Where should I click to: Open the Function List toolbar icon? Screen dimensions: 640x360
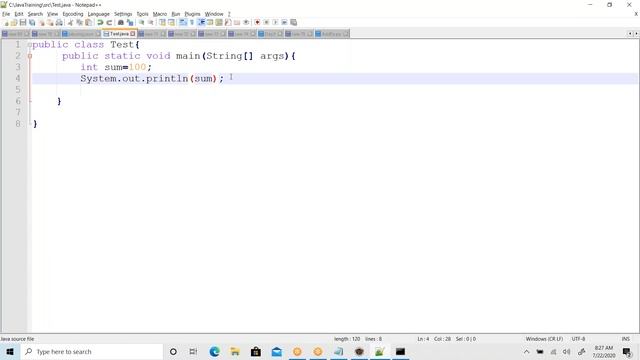click(x=228, y=22)
